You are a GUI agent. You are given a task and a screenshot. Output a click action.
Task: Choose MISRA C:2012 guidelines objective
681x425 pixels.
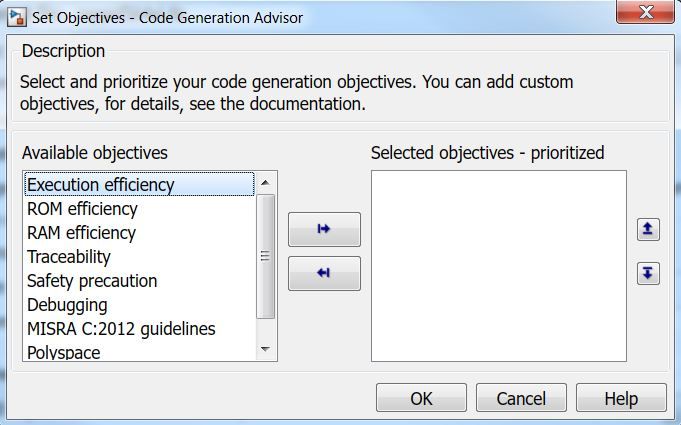point(121,329)
